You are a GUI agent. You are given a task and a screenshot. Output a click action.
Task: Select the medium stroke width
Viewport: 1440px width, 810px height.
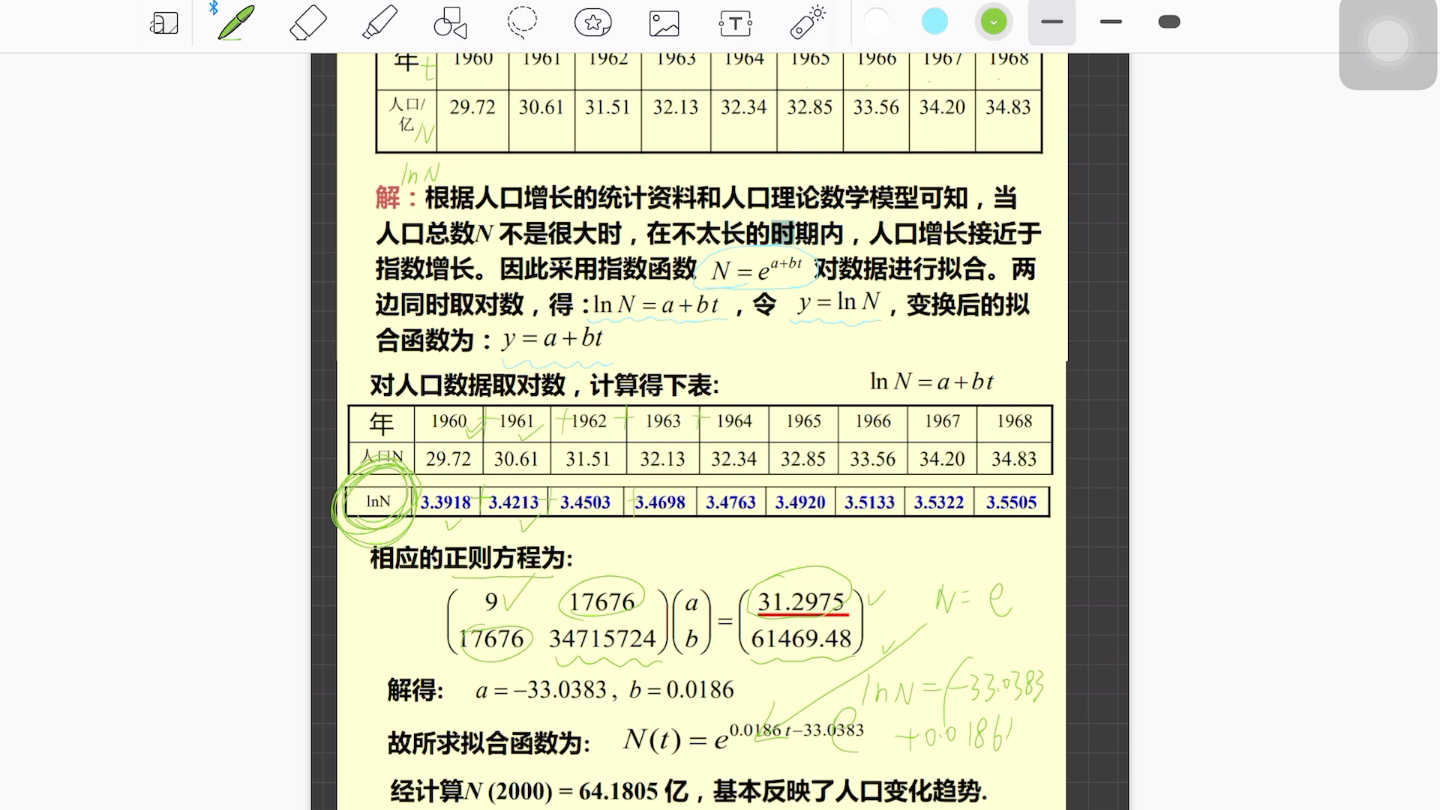coord(1111,22)
